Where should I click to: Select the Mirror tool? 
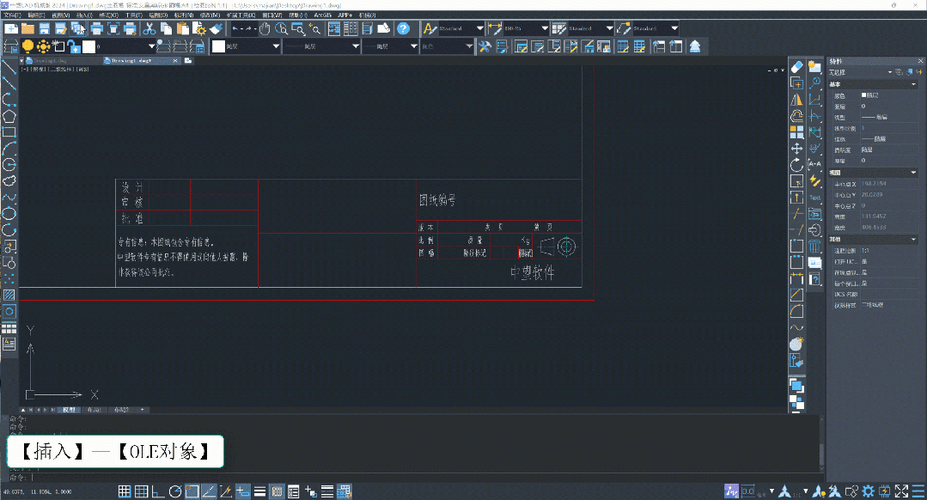[796, 99]
